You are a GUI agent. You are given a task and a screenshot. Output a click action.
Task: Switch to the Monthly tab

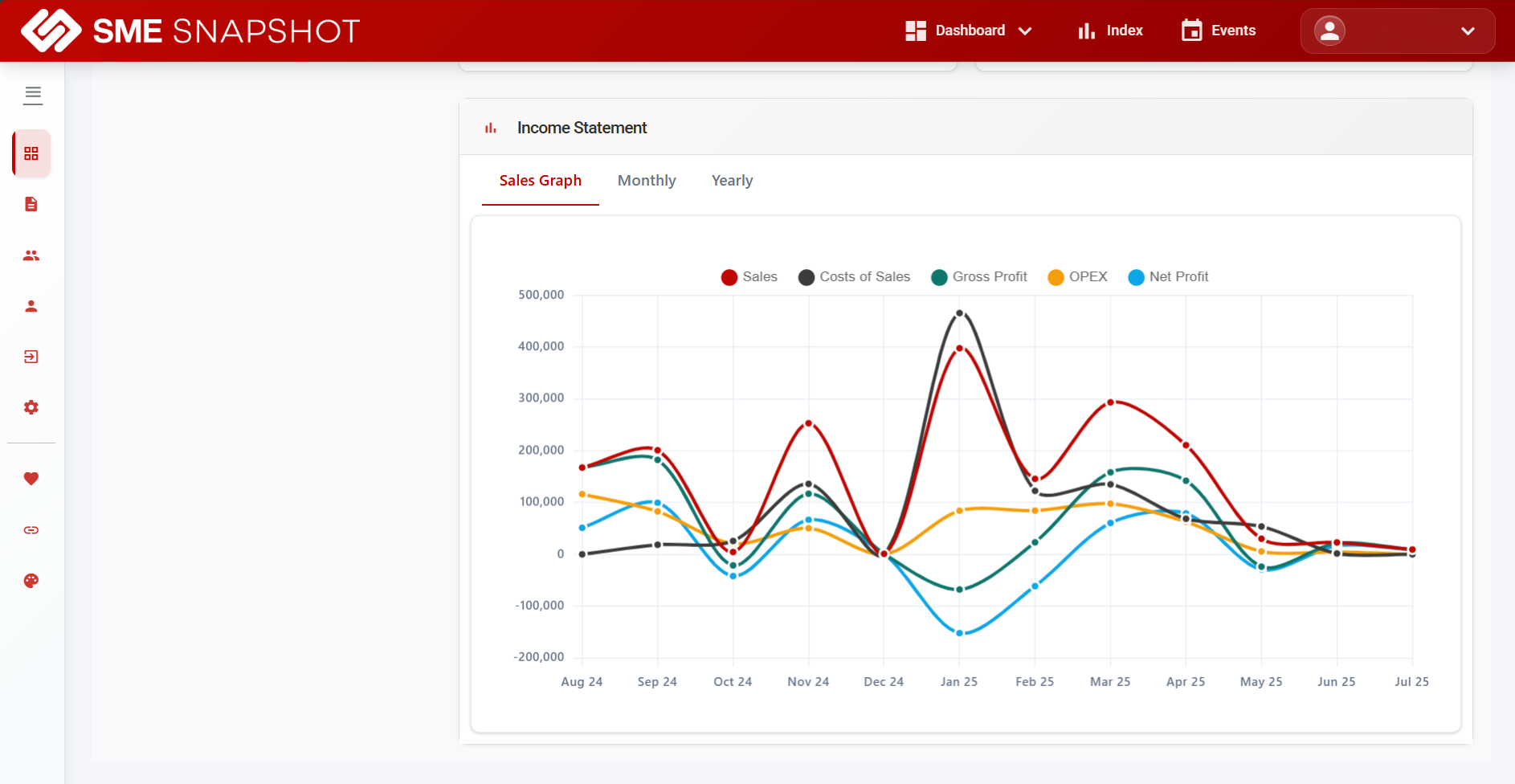(647, 181)
